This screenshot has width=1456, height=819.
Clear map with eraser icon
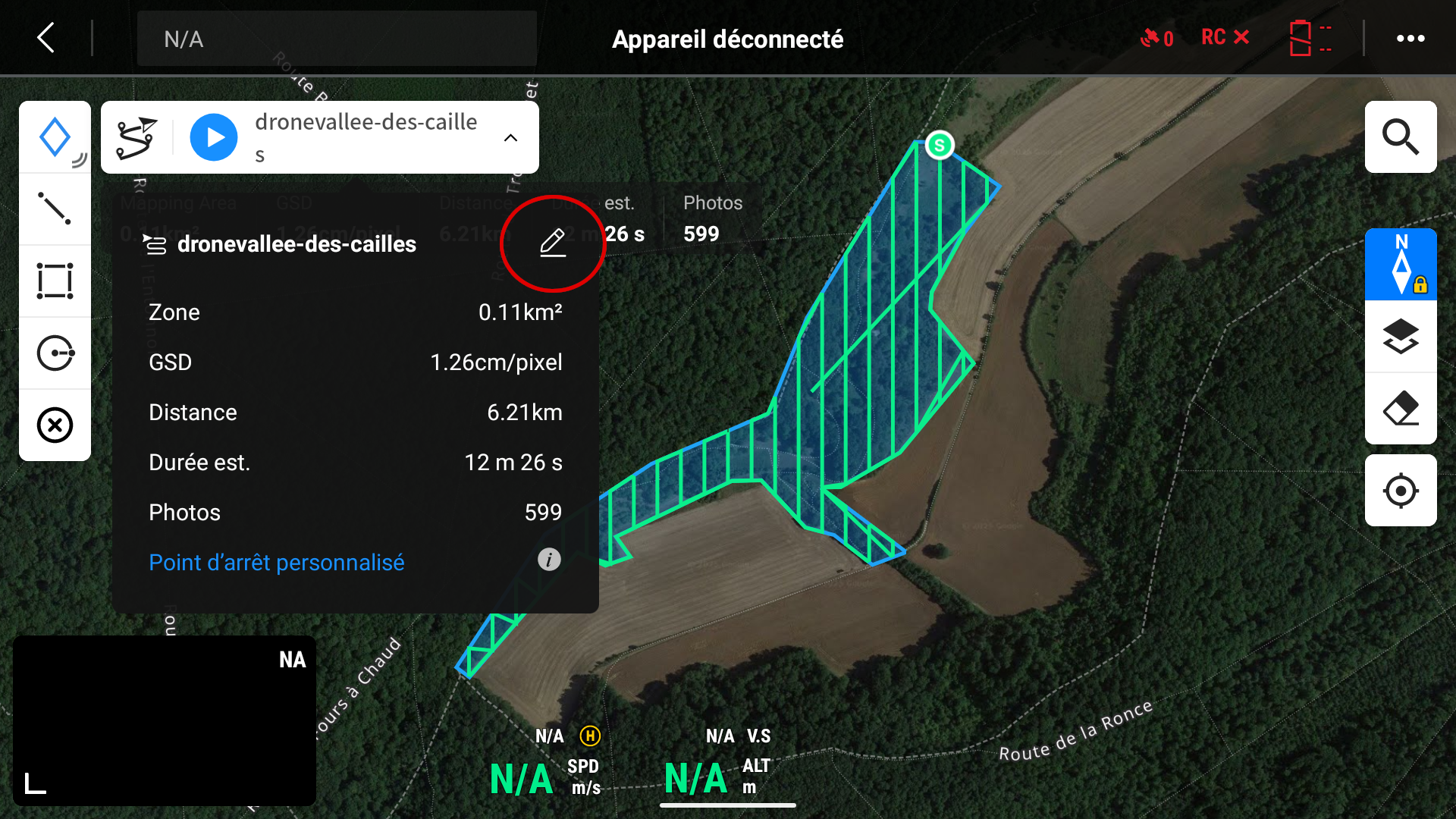point(1401,409)
